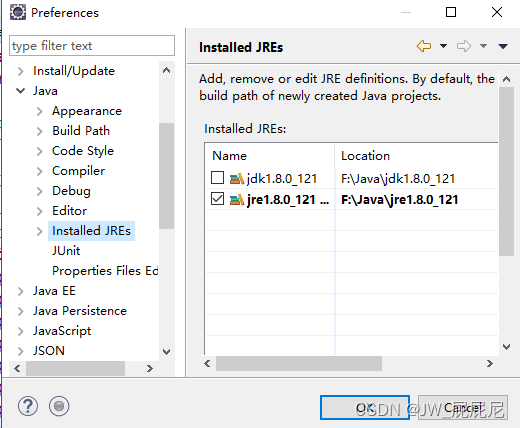Screen dimensions: 520x428
Task: Select the JavaScript tree item
Action: 62,331
